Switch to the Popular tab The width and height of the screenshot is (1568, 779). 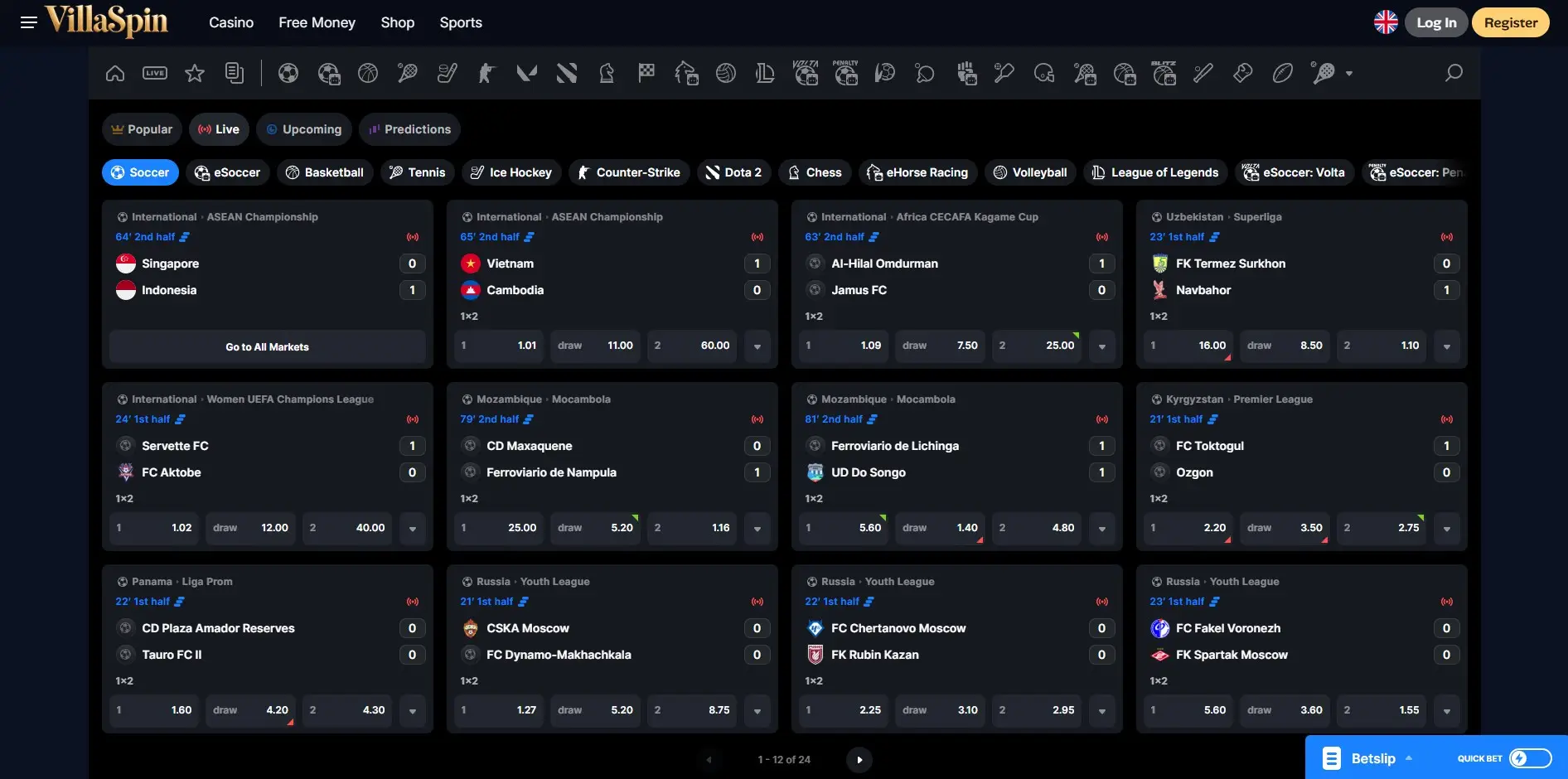[142, 129]
